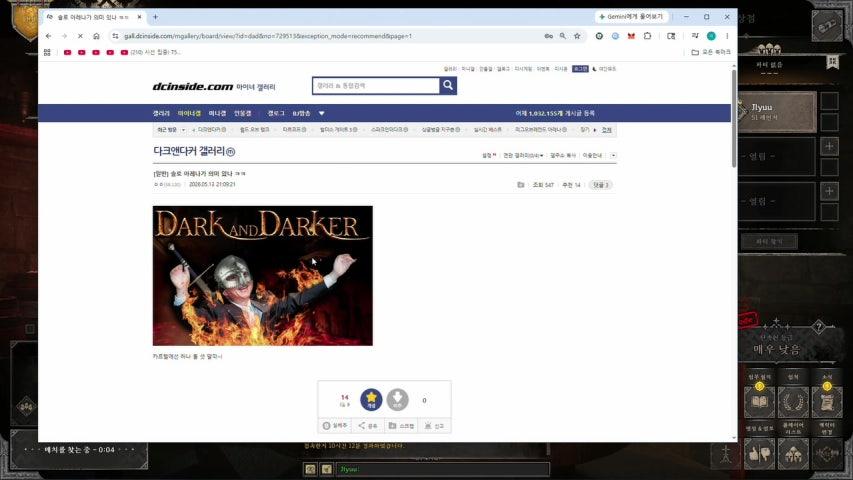Select the Jlyuu player card in game lobby

click(776, 112)
